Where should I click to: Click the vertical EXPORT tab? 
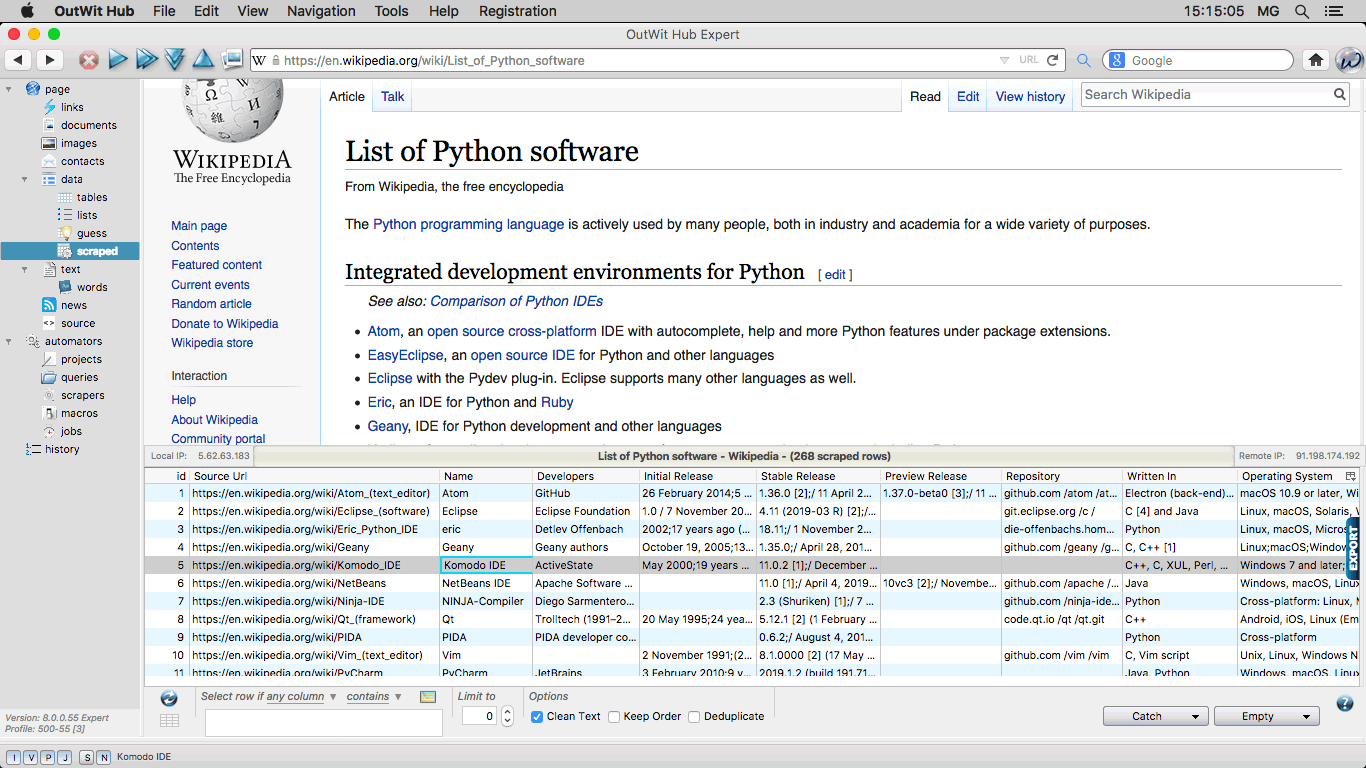tap(1355, 547)
